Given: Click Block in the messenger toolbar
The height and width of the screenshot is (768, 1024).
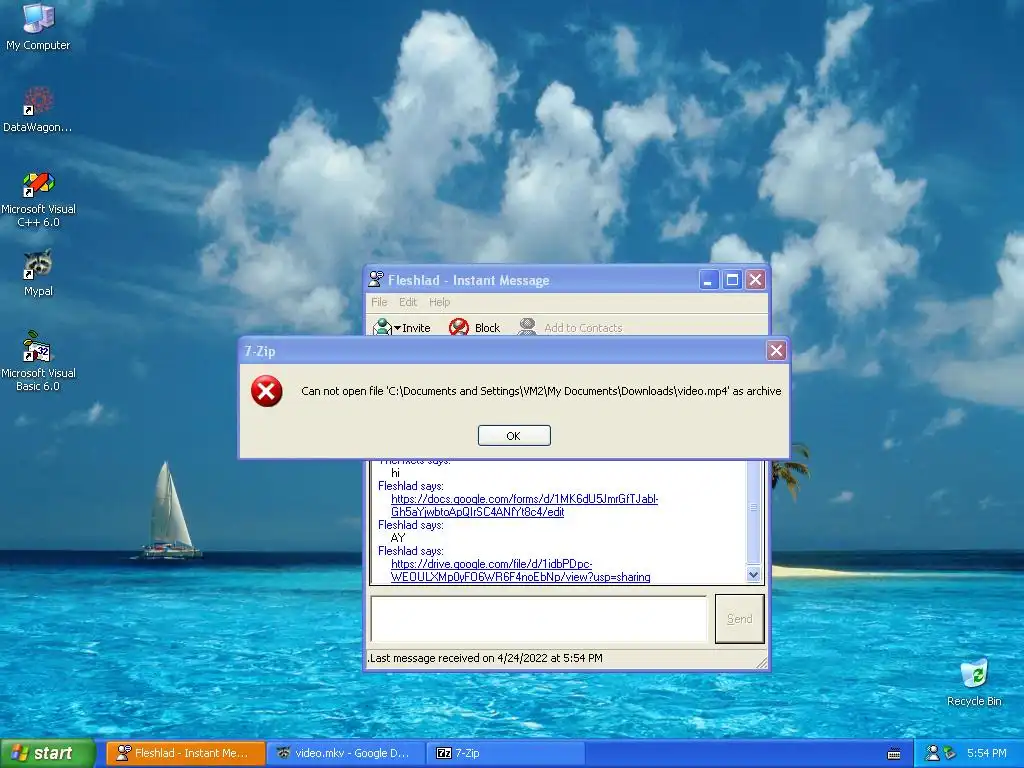Looking at the screenshot, I should [475, 327].
